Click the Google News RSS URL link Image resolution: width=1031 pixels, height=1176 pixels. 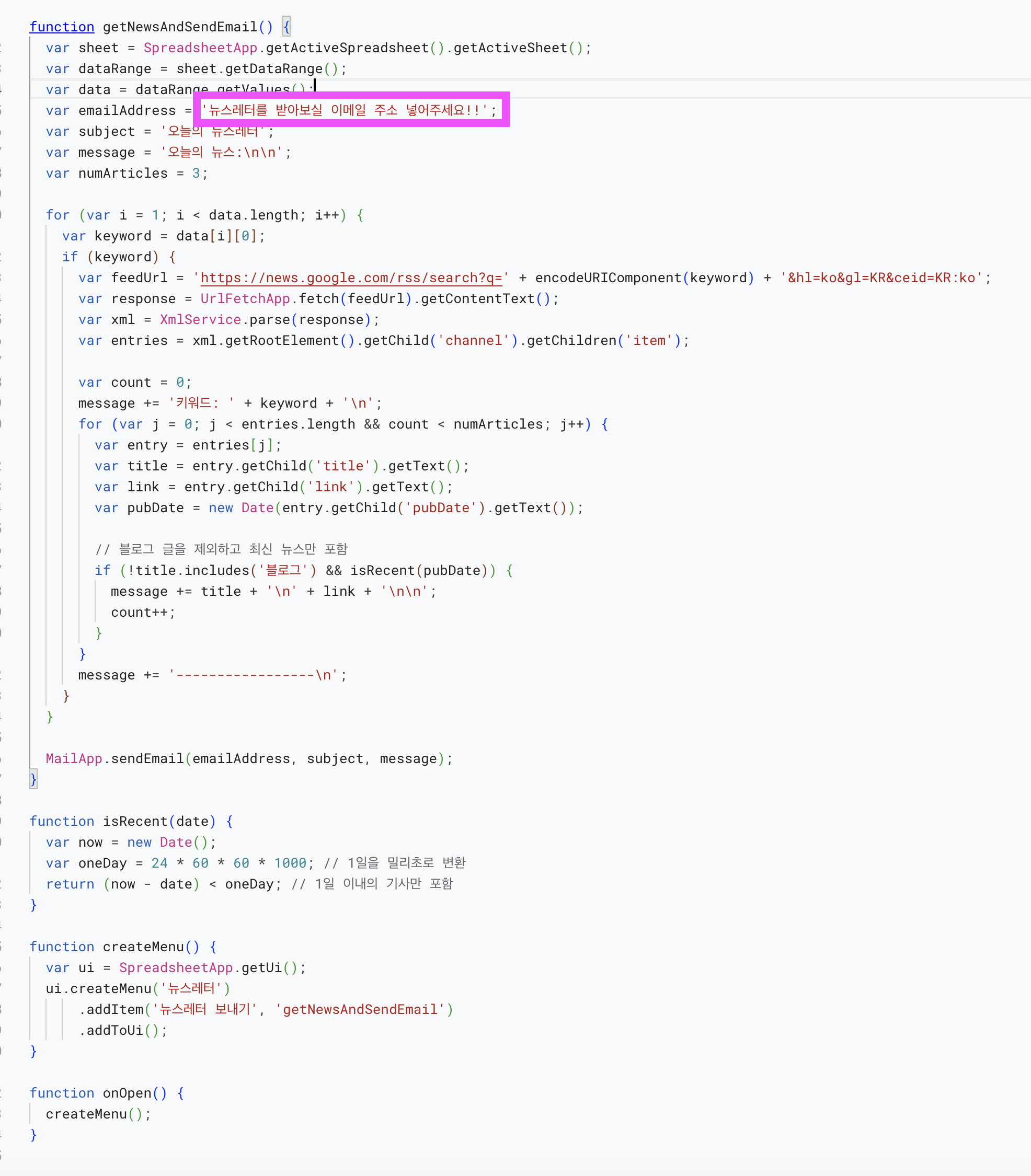click(x=351, y=278)
